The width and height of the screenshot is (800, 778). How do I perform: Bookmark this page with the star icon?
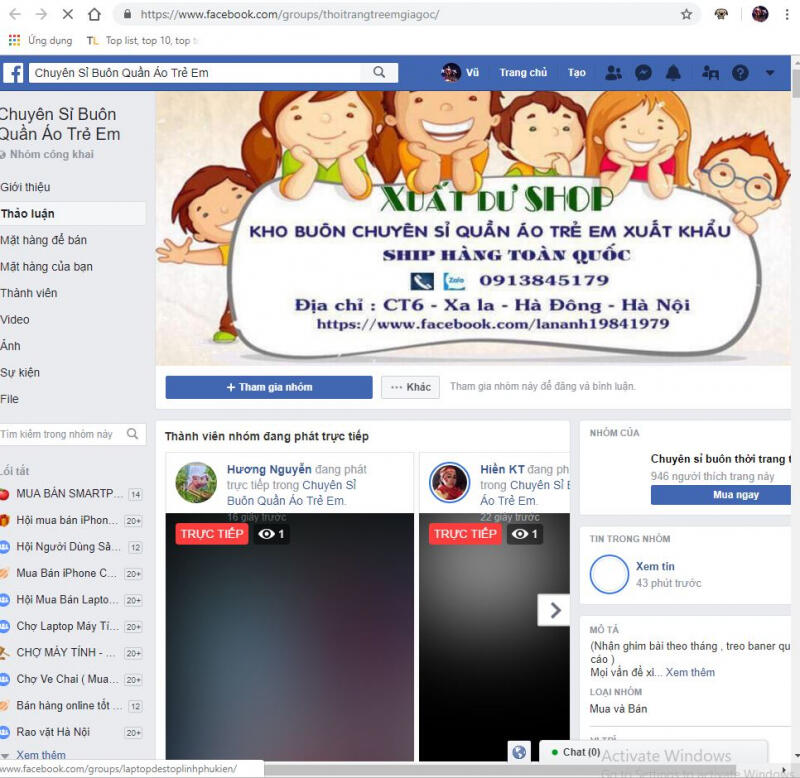(x=686, y=15)
